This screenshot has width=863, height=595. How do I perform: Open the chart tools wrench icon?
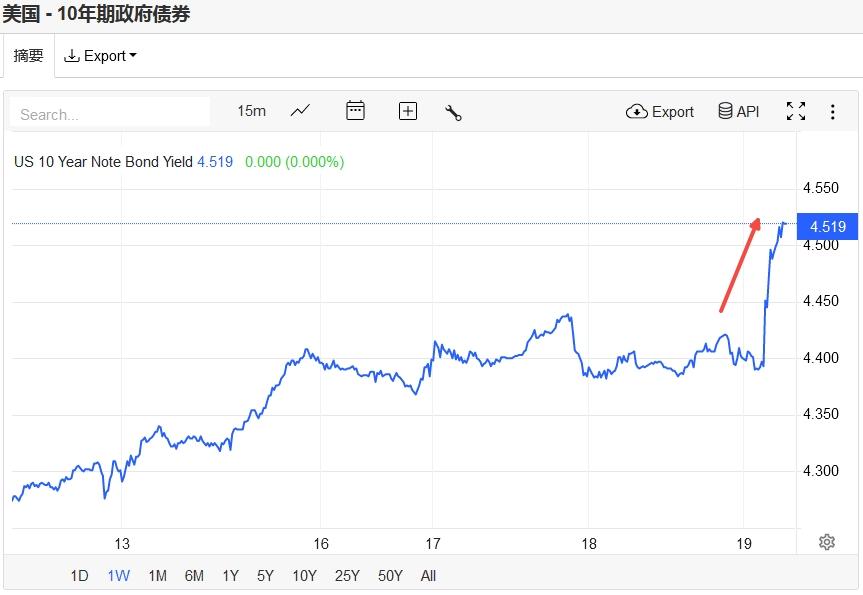453,112
